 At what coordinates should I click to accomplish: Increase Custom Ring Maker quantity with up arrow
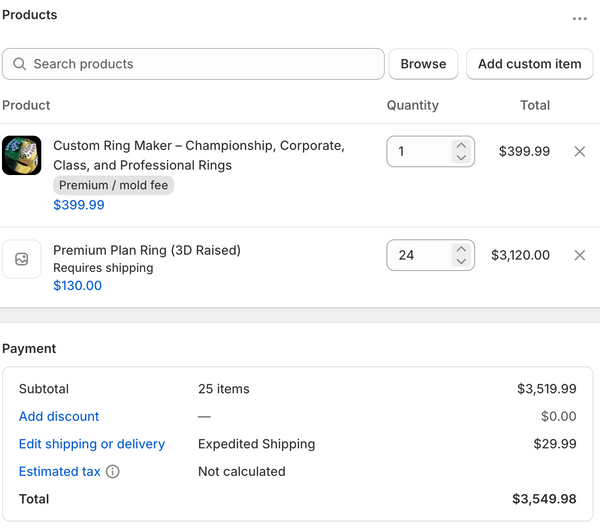click(x=461, y=145)
